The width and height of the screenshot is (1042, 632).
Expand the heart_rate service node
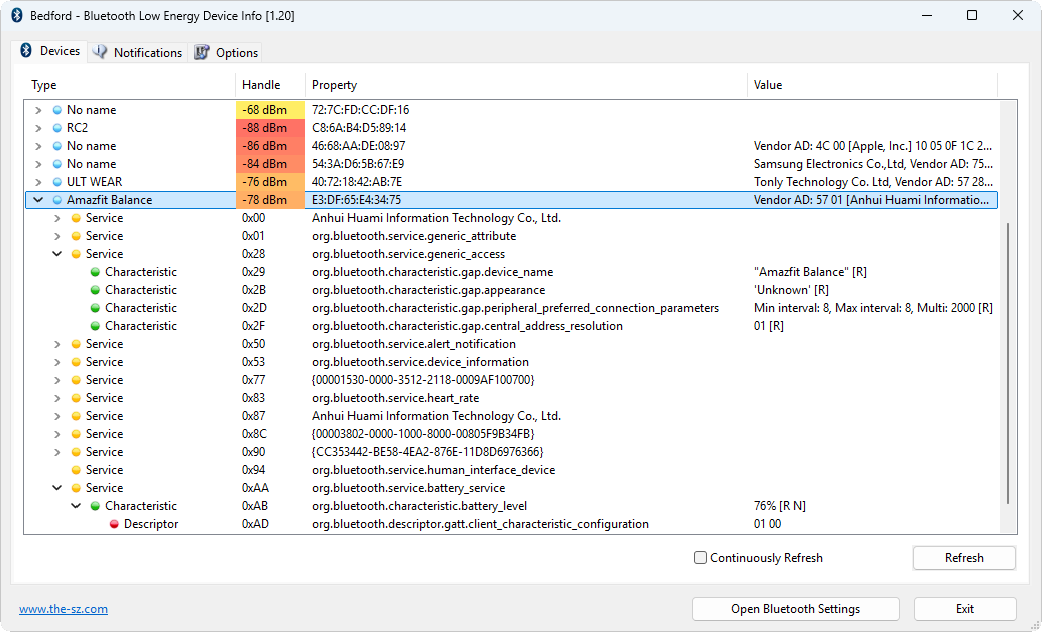(x=57, y=398)
